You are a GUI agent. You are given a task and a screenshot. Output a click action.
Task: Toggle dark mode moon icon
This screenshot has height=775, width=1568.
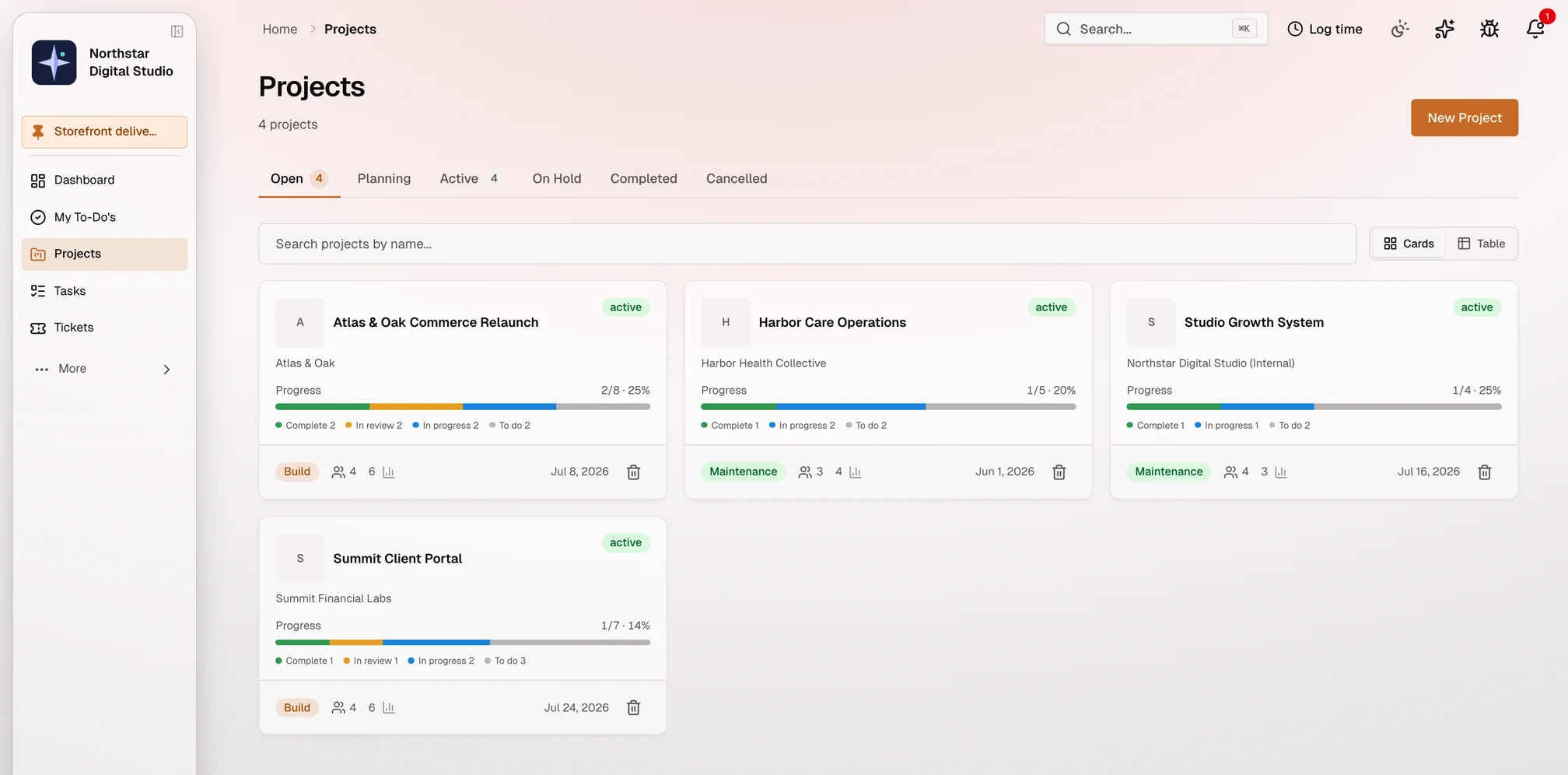[x=1400, y=29]
